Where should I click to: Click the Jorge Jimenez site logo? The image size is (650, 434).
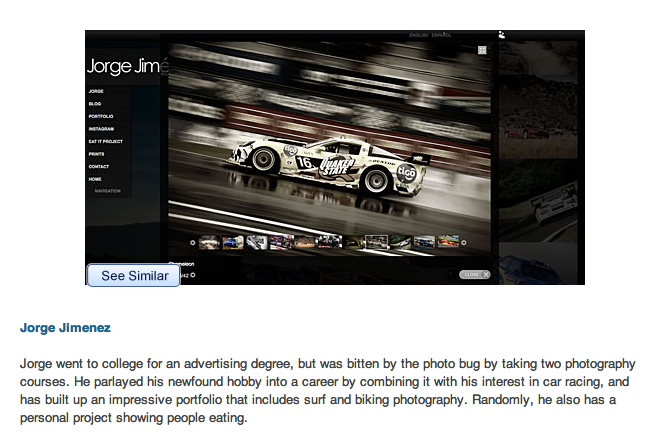tap(125, 67)
